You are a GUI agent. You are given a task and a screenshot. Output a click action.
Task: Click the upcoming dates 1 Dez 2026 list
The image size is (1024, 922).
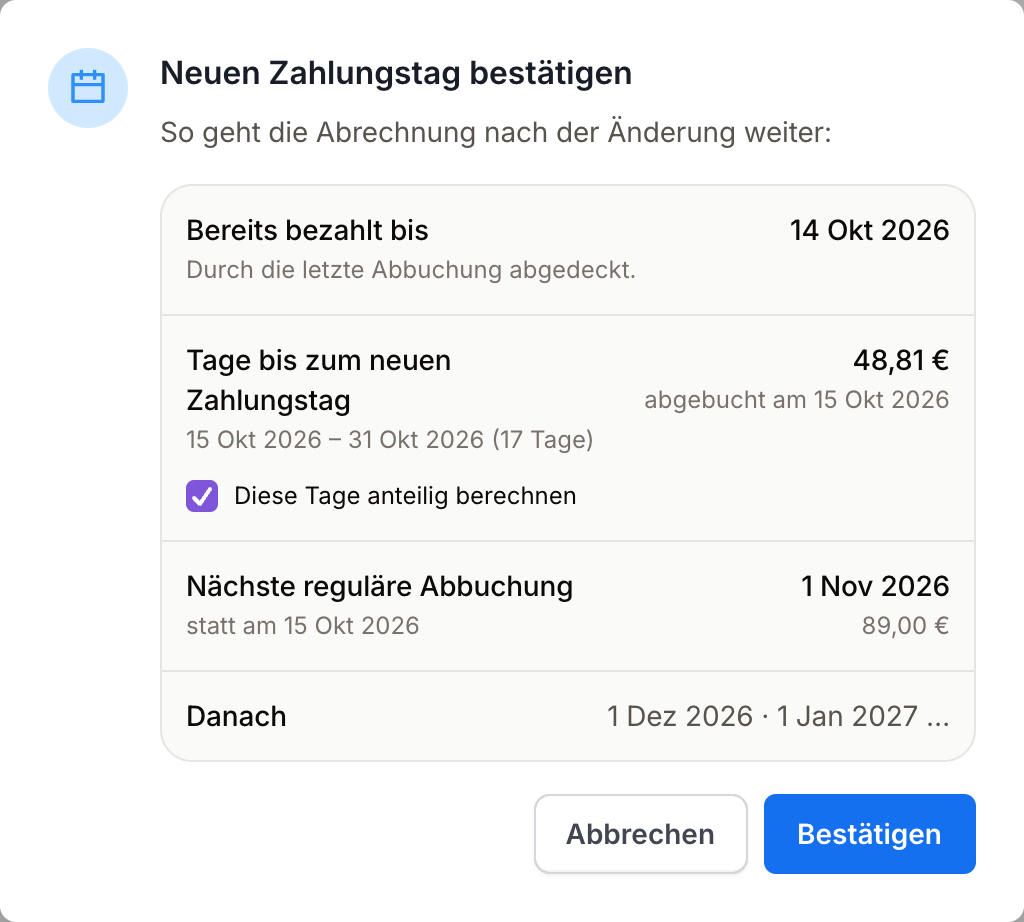pyautogui.click(x=778, y=716)
